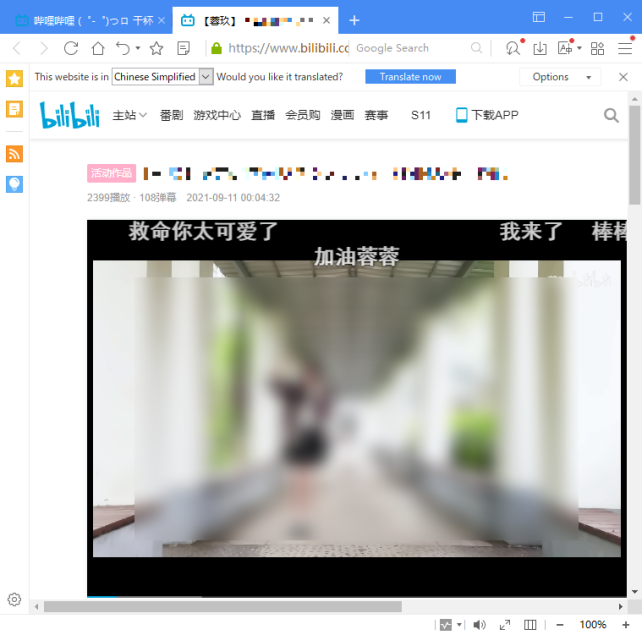Bookmark this page with the star icon

[156, 48]
